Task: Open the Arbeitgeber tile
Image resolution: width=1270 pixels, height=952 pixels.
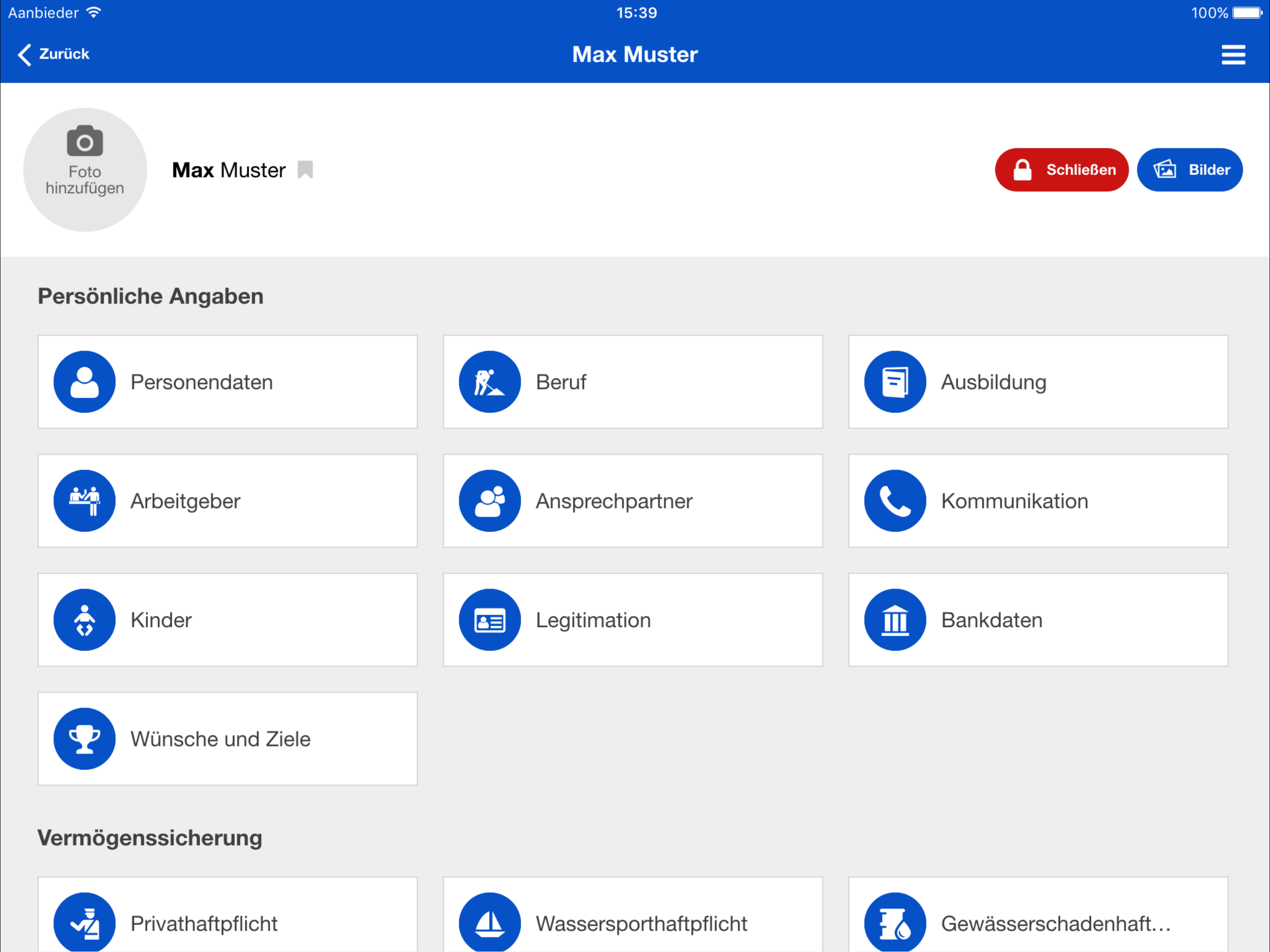Action: click(x=227, y=501)
